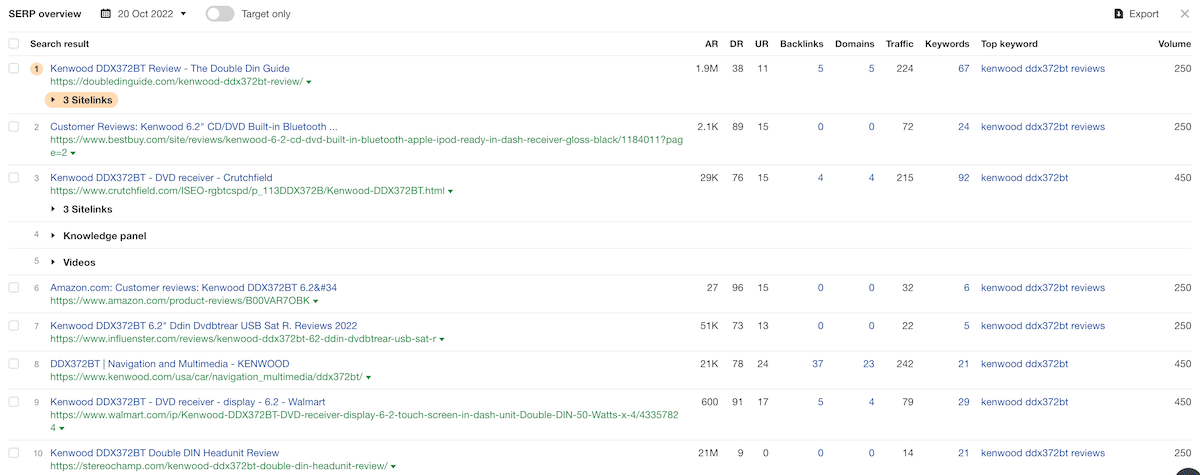Click the Traffic column header
The width and height of the screenshot is (1200, 475).
coord(900,44)
